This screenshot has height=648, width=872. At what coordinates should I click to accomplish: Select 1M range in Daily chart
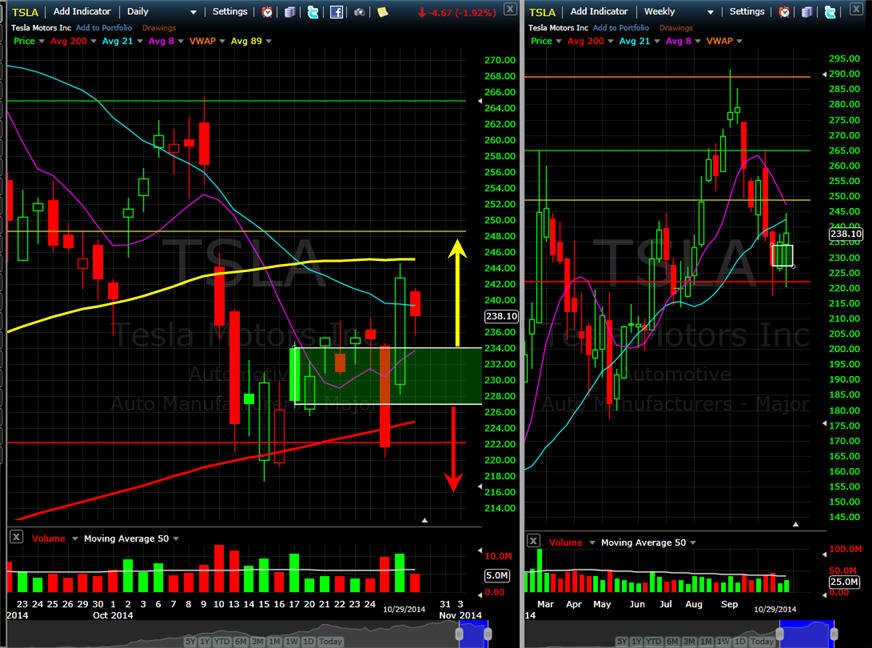pyautogui.click(x=275, y=641)
